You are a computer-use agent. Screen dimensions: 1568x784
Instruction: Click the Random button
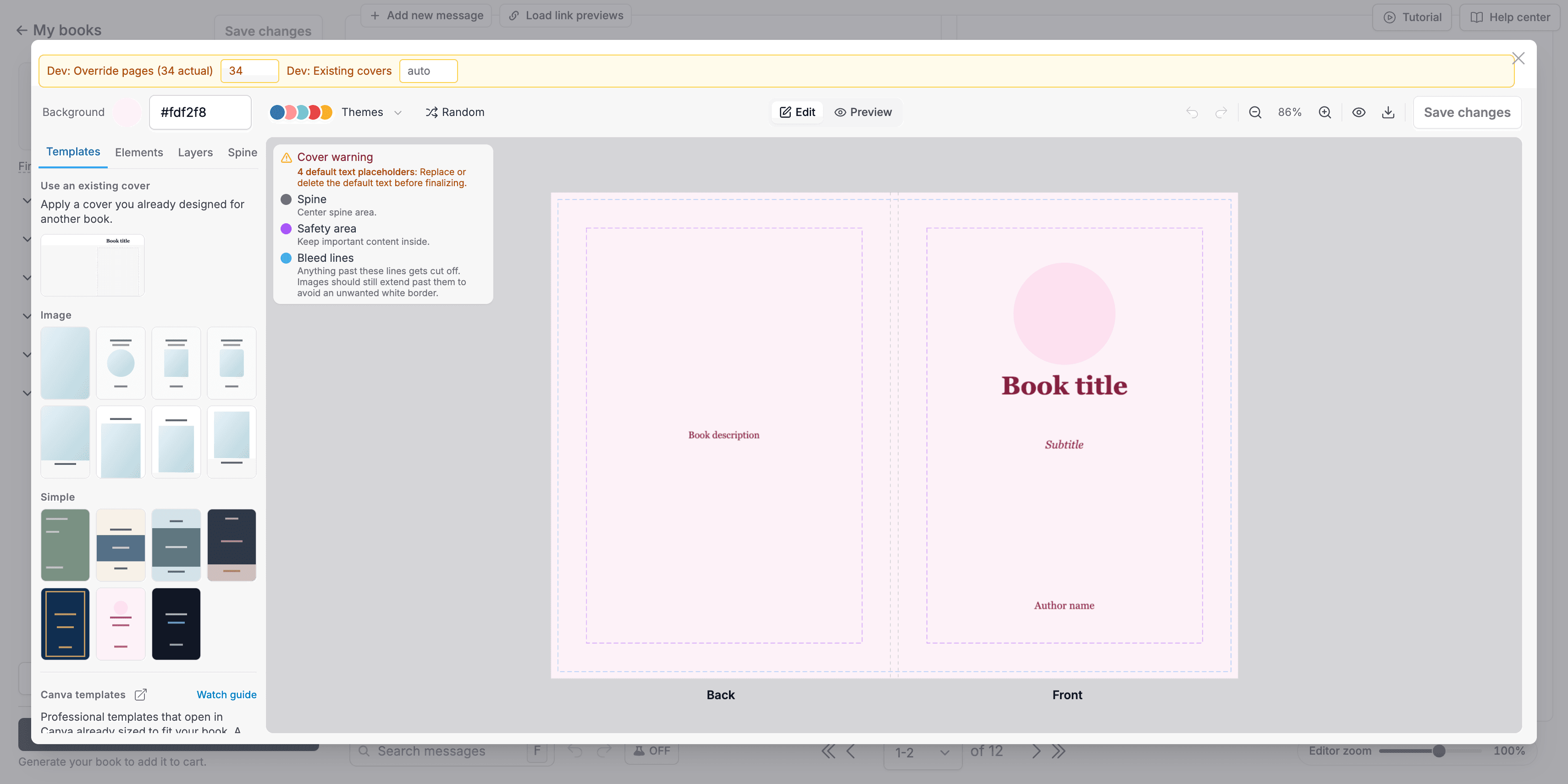pyautogui.click(x=455, y=112)
